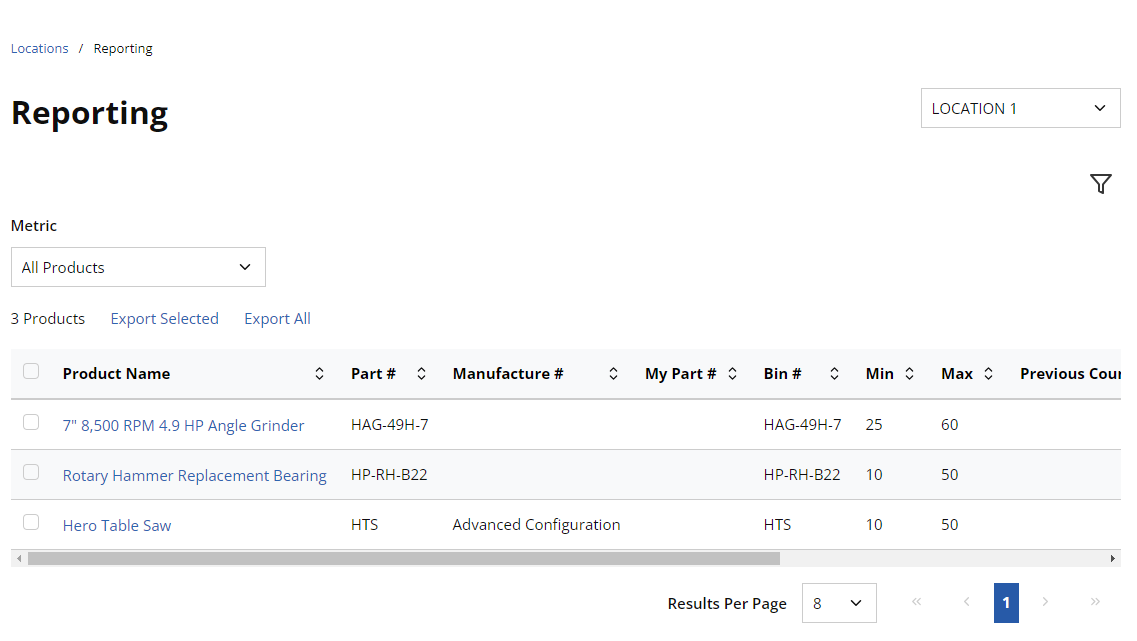
Task: Open the LOCATION 1 dropdown
Action: [x=1020, y=108]
